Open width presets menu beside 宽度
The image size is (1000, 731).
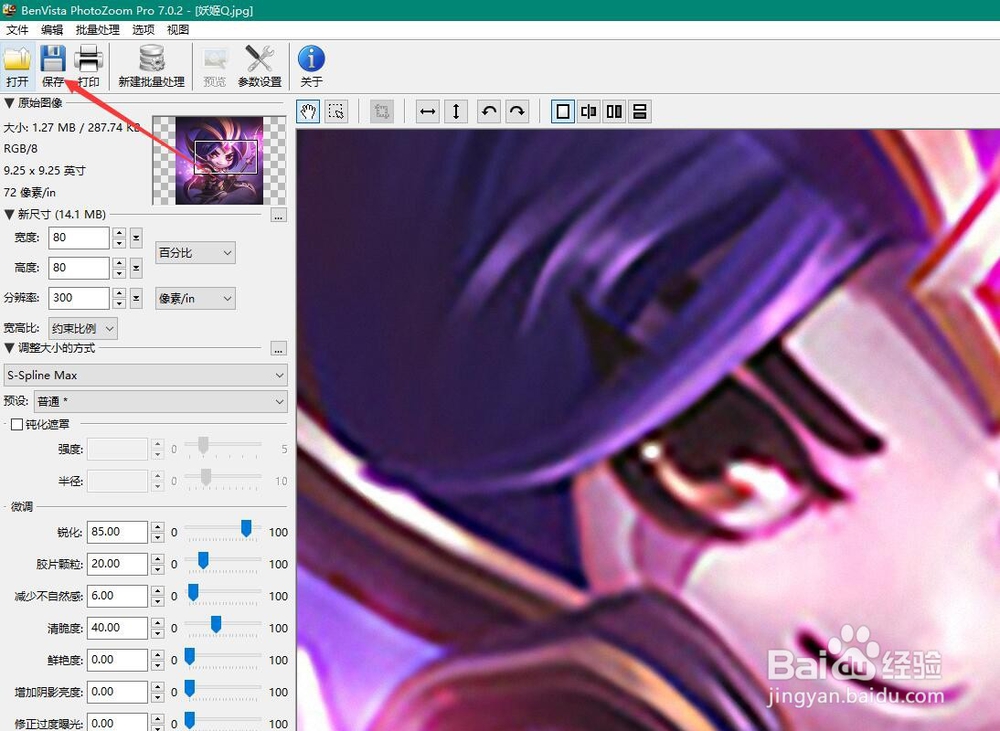[x=136, y=238]
